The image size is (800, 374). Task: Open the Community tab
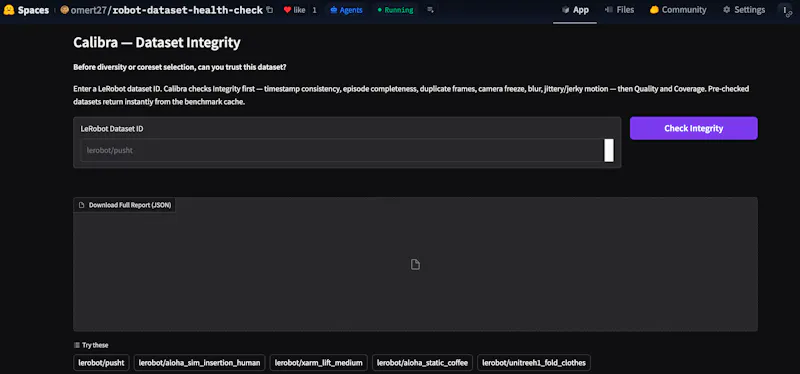tap(678, 10)
